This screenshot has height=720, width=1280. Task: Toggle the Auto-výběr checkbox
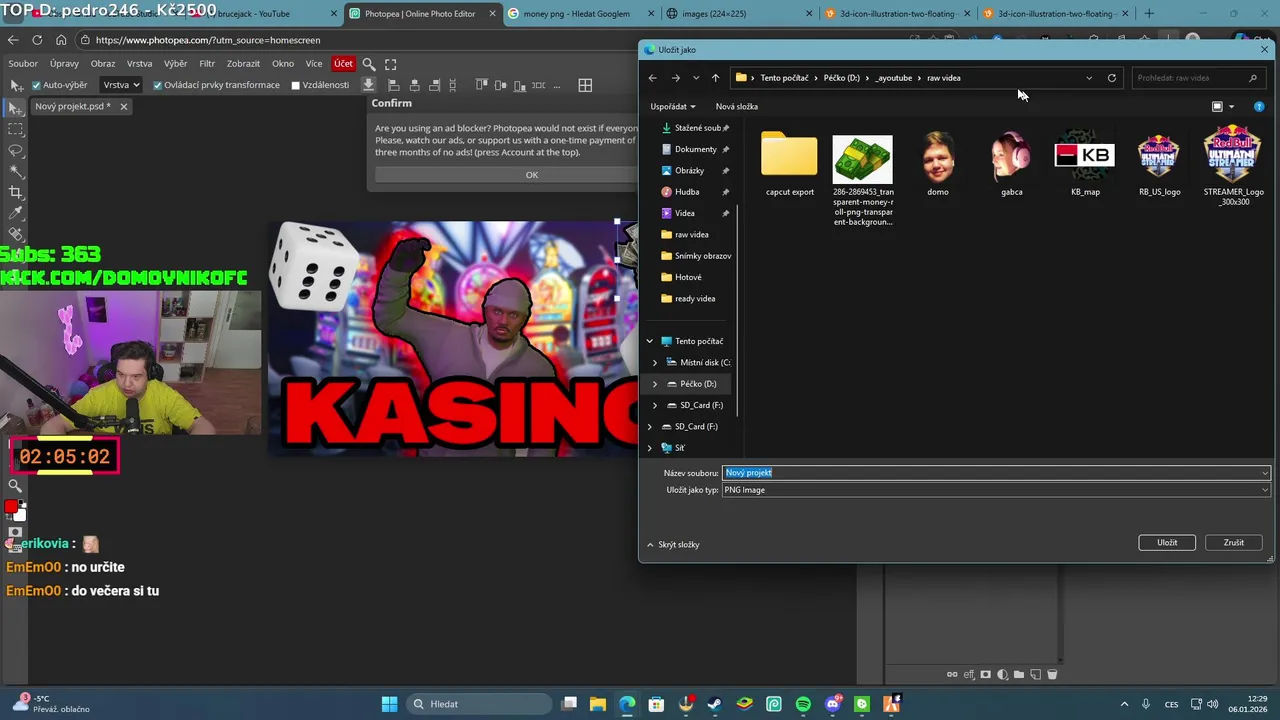point(37,85)
